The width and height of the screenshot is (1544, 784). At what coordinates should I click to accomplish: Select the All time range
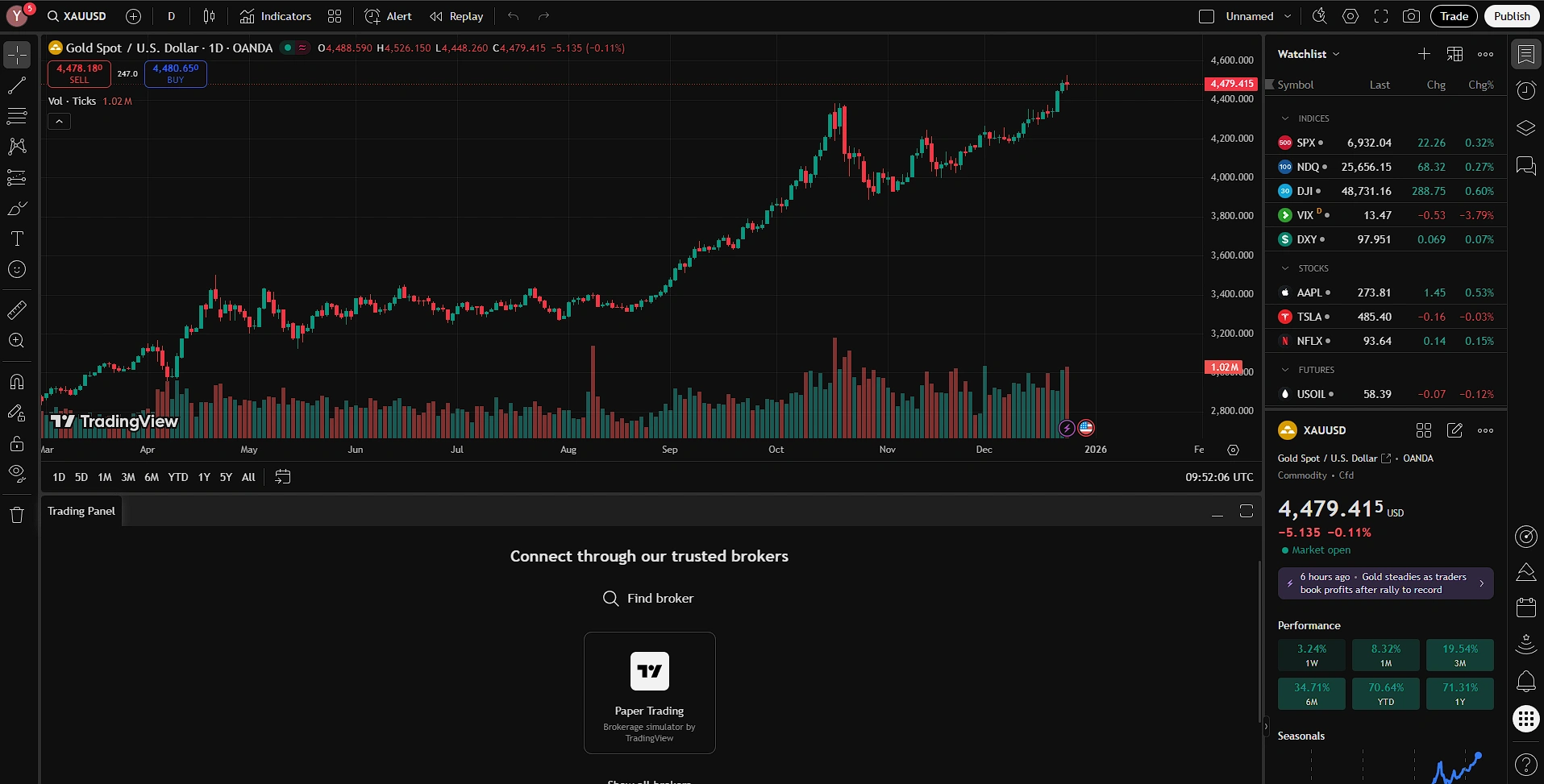pos(248,477)
